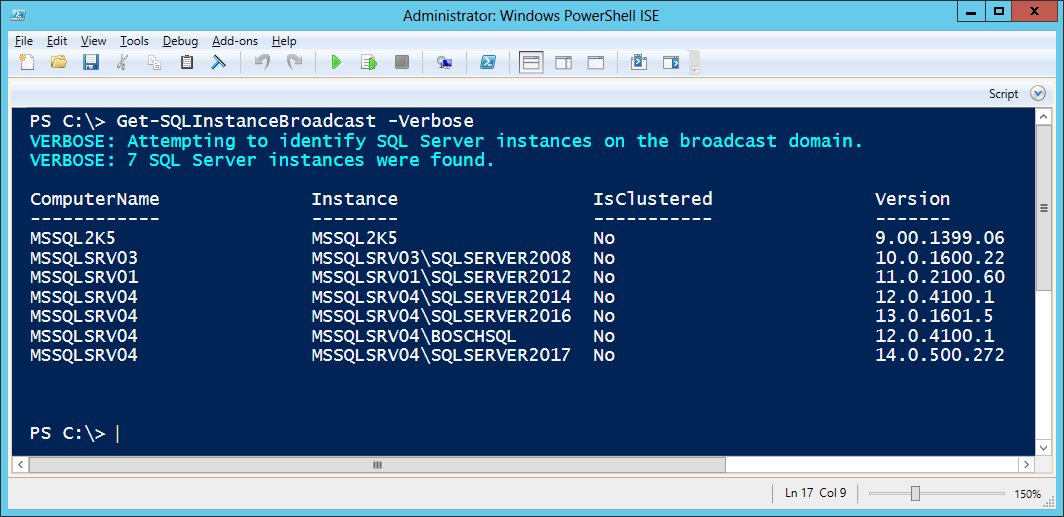
Task: Clear the console pane with squeegee icon
Action: click(218, 62)
